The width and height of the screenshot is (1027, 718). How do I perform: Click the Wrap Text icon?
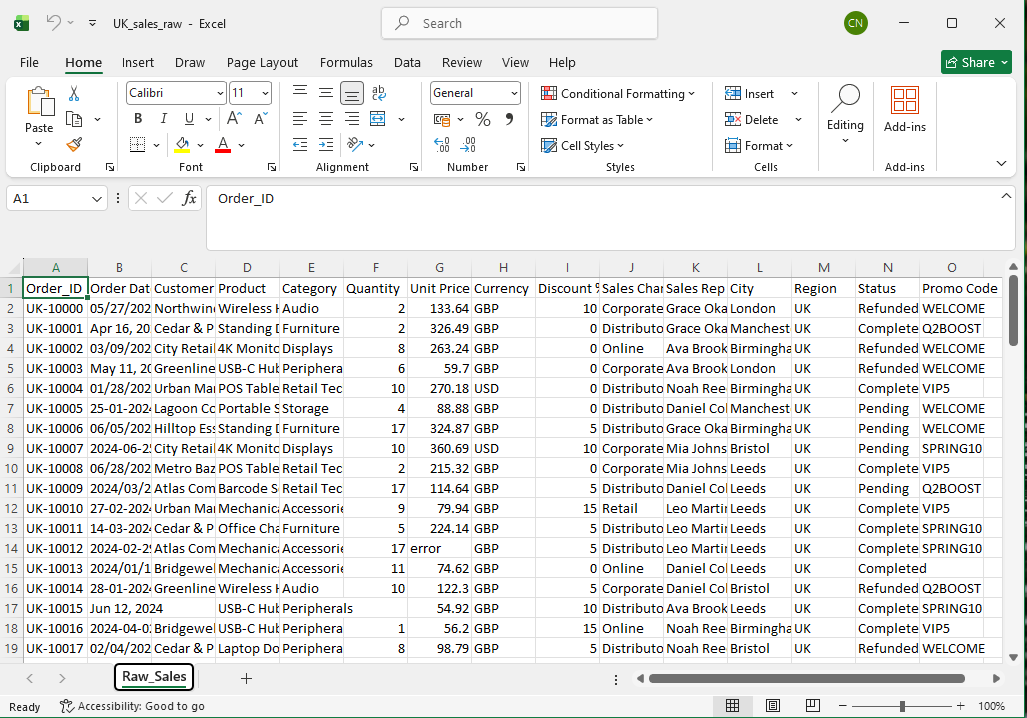[379, 93]
